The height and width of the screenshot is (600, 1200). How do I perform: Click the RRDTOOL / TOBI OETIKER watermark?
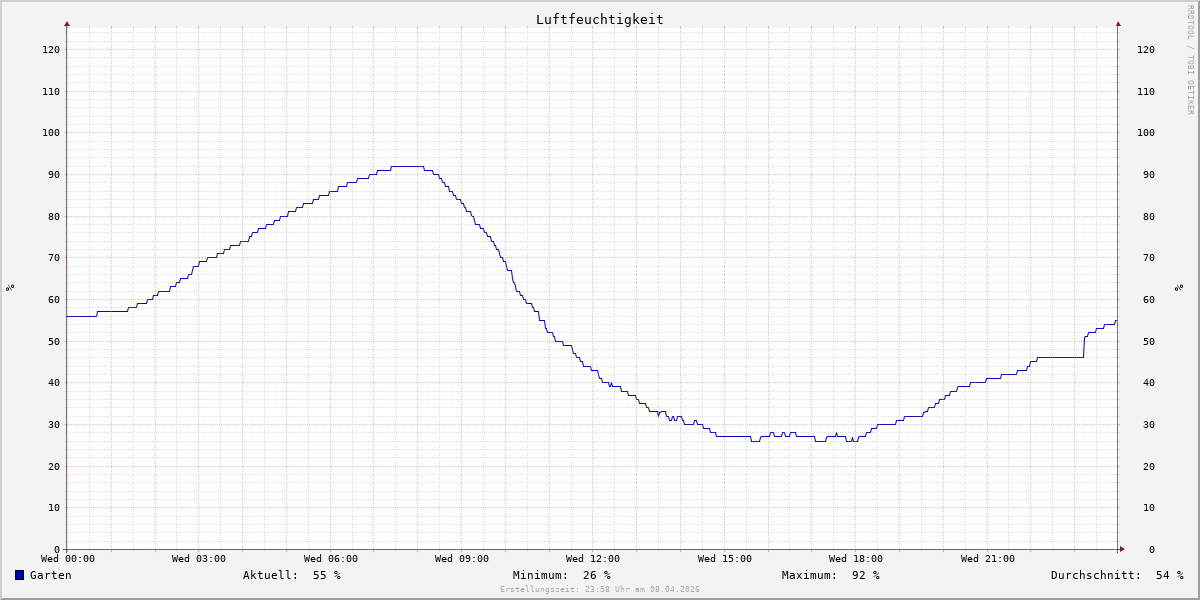[1190, 60]
